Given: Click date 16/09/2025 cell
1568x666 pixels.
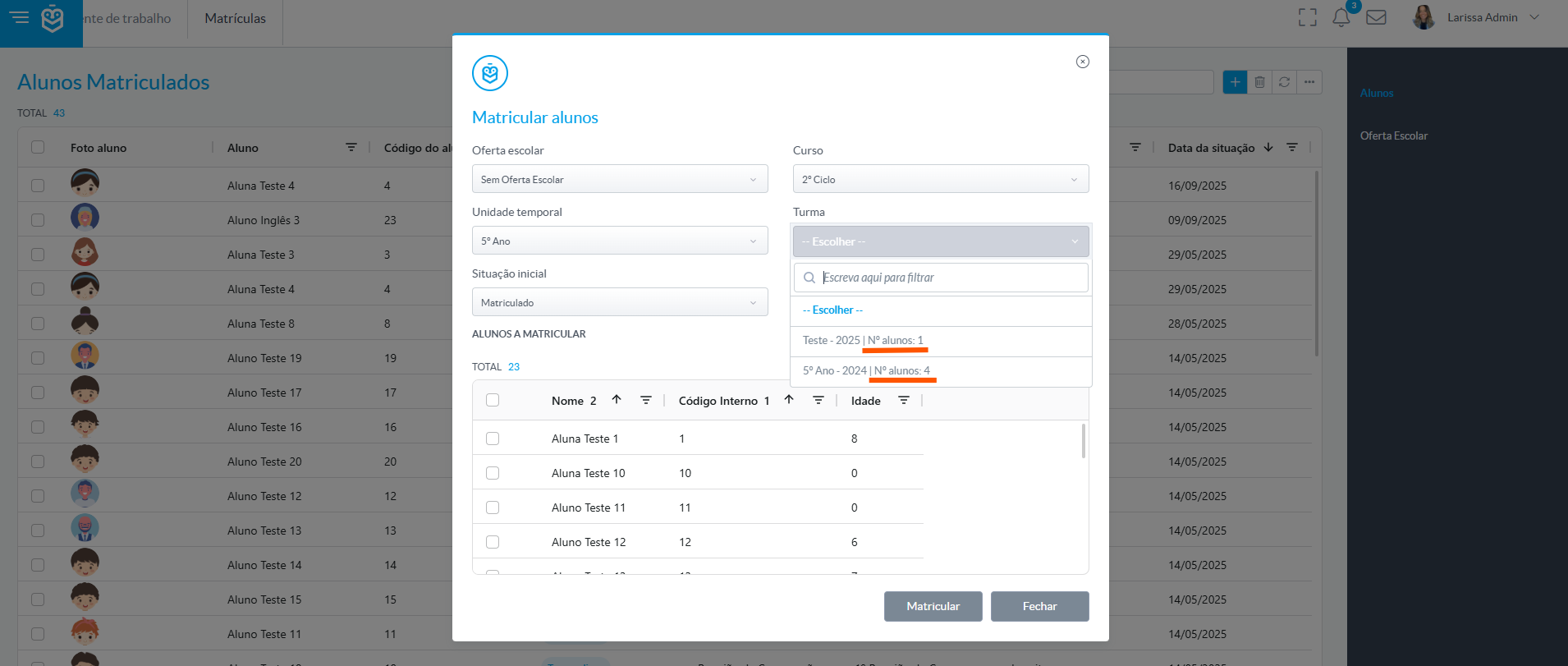Looking at the screenshot, I should coord(1198,186).
